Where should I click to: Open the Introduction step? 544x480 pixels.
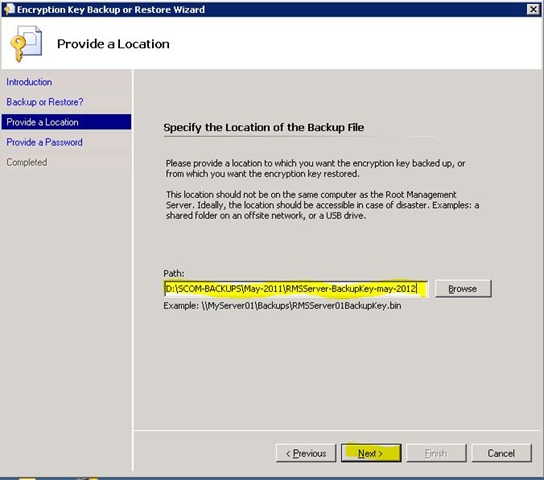(29, 82)
